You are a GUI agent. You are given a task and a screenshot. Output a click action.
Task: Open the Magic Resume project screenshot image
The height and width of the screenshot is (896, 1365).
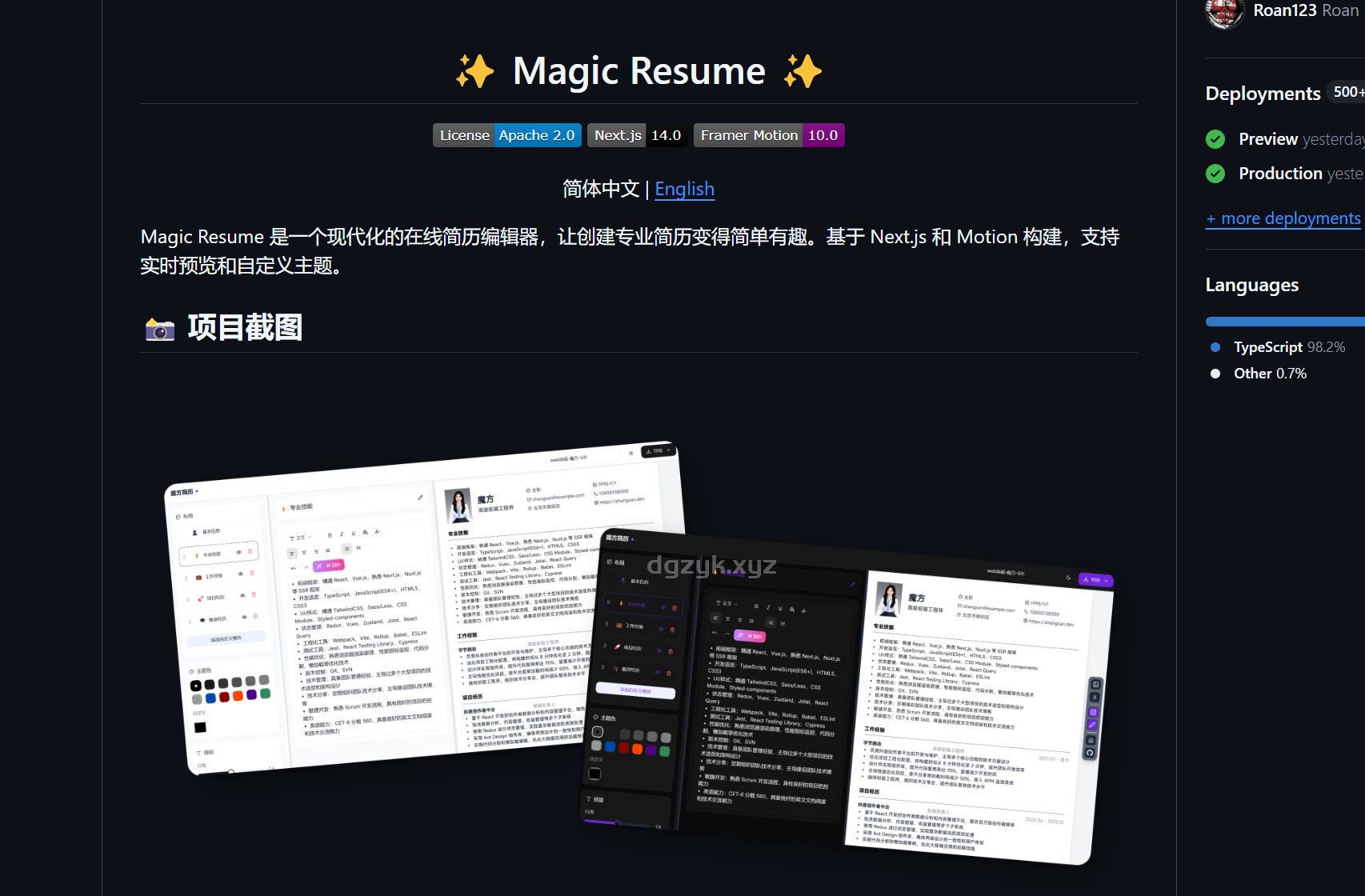[639, 653]
